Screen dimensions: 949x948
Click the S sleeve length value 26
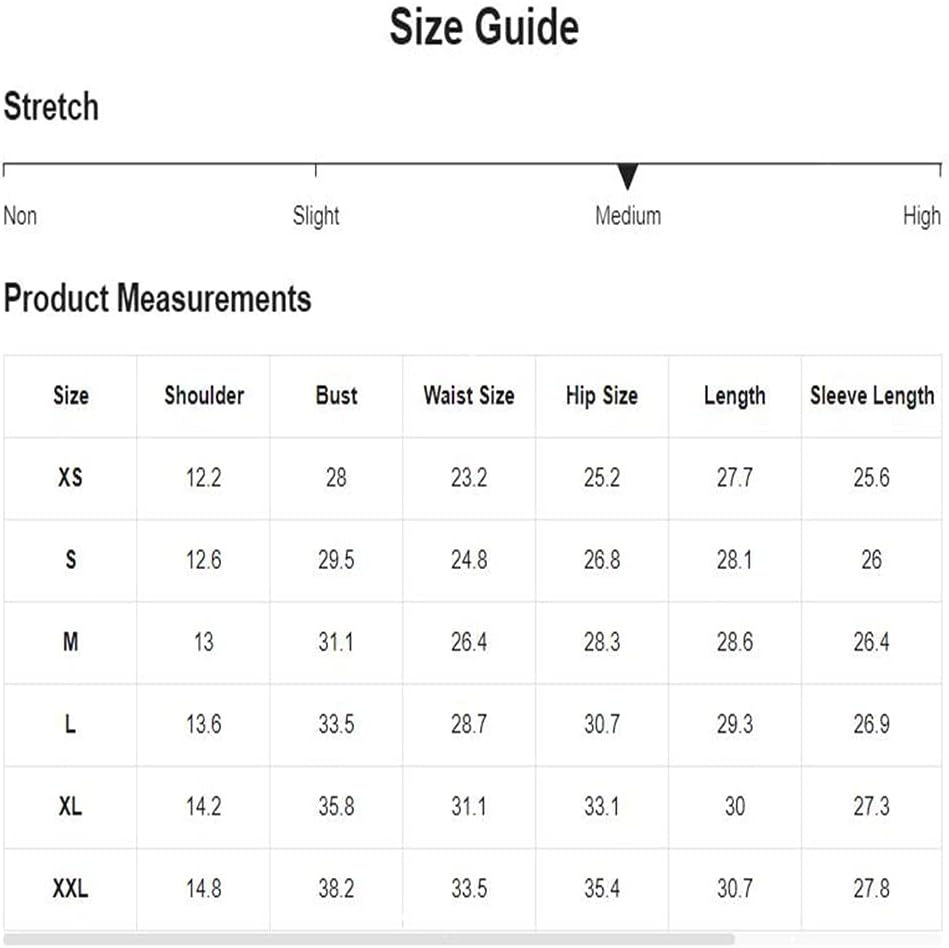[872, 560]
